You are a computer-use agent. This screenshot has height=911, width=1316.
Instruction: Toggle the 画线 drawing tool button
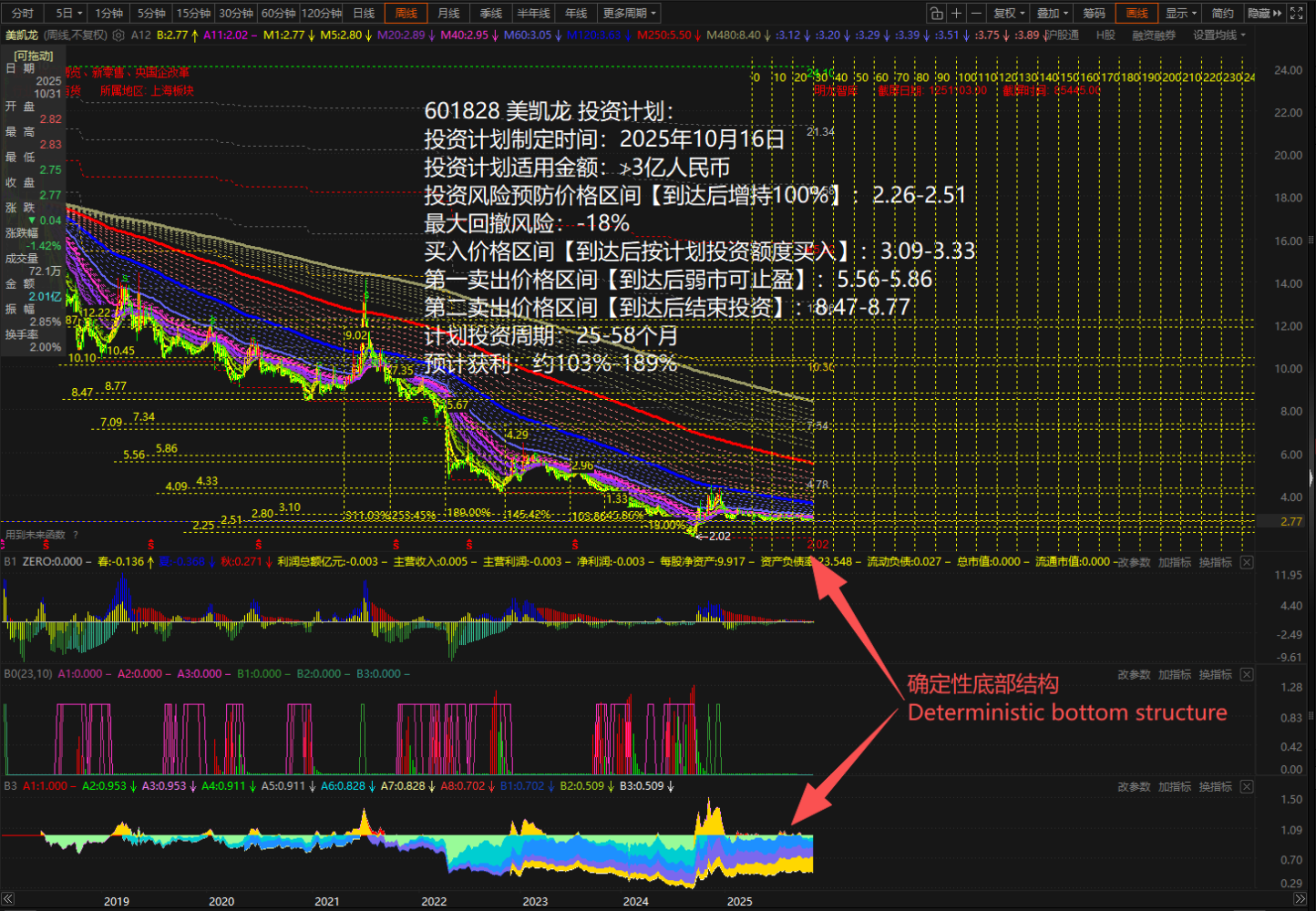coord(1137,13)
